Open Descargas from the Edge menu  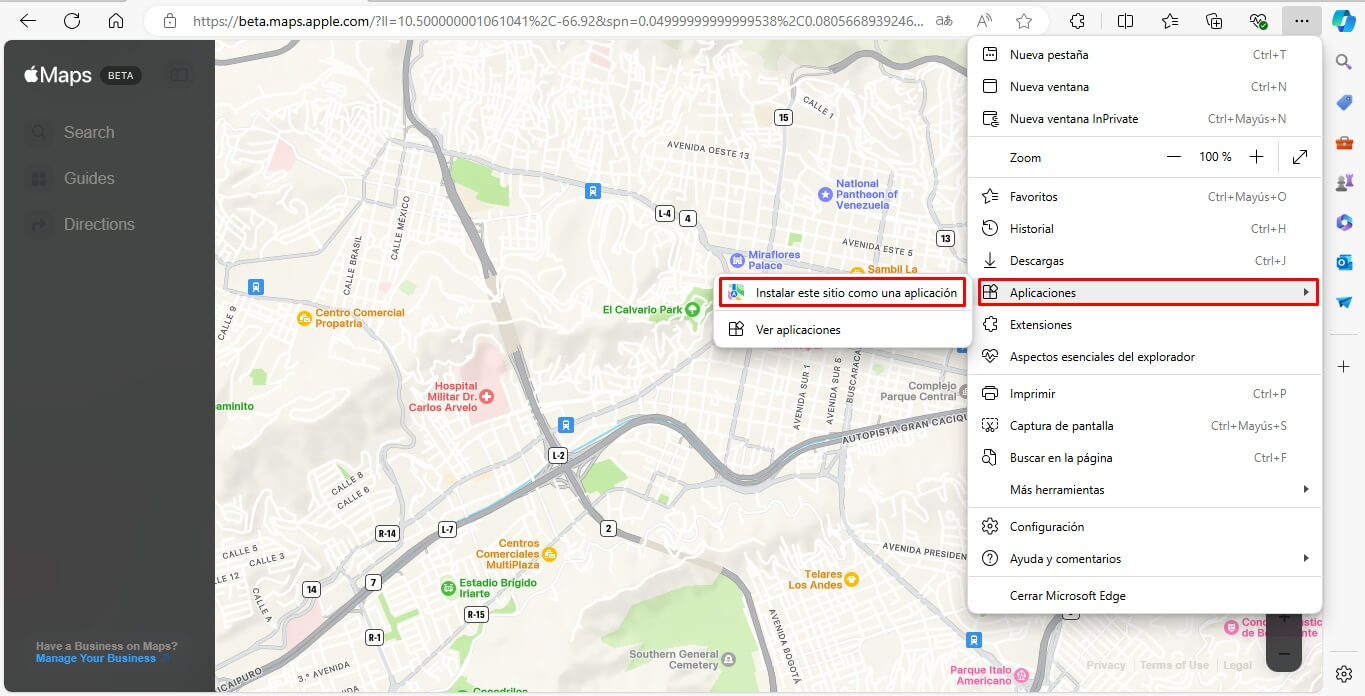(1145, 261)
